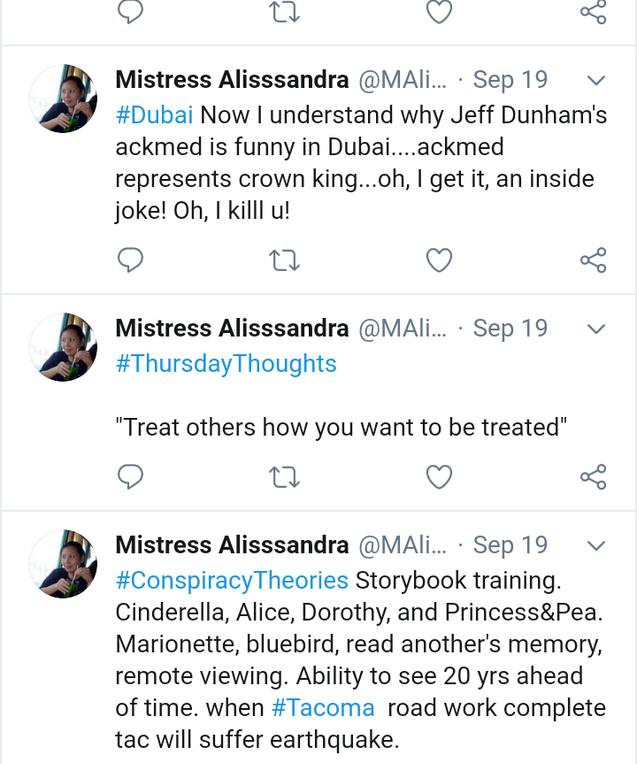Retweet the ThursdayThoughts tweet
Viewport: 637px width, 764px height.
[x=285, y=477]
